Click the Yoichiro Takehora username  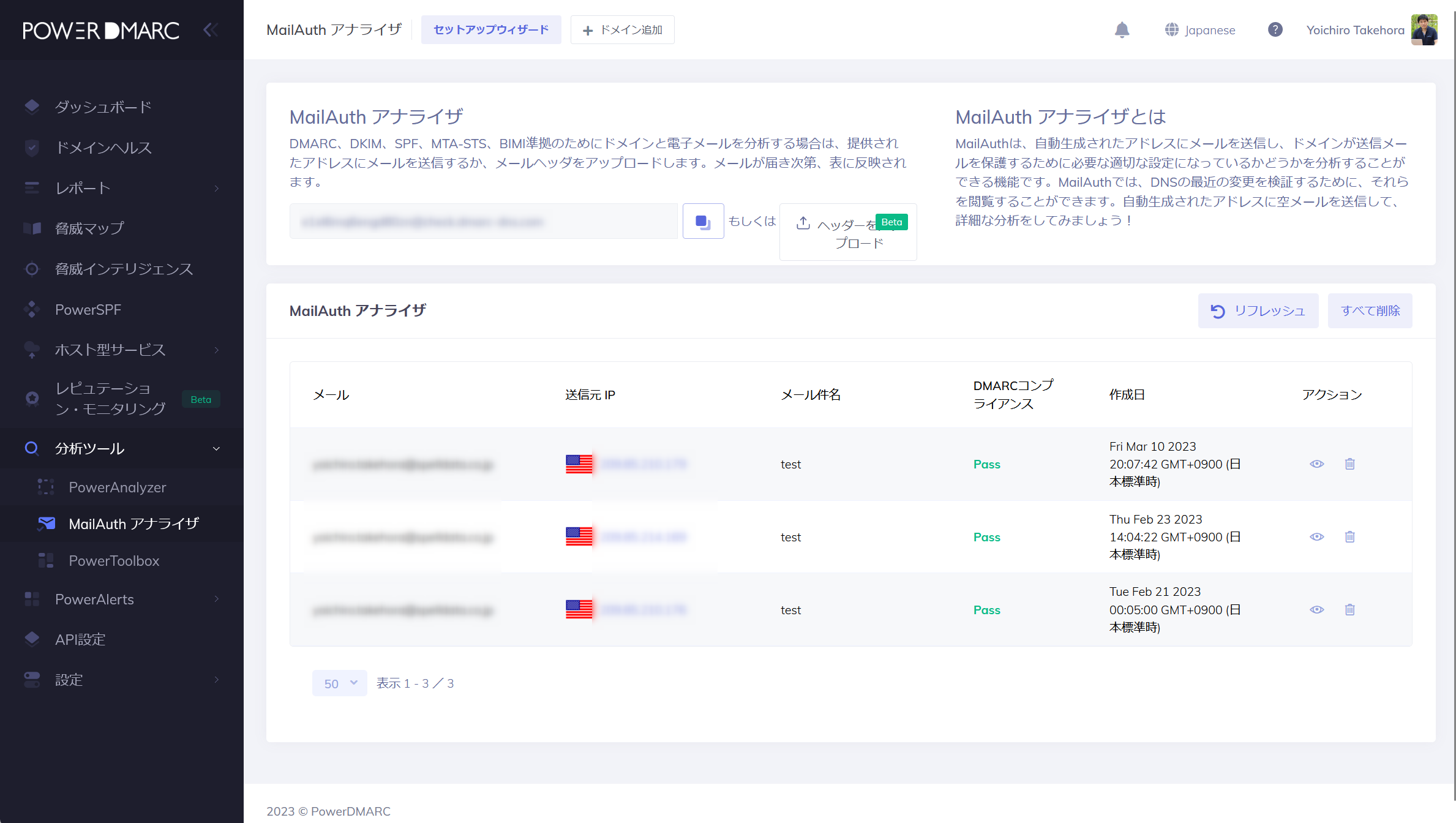click(x=1355, y=30)
